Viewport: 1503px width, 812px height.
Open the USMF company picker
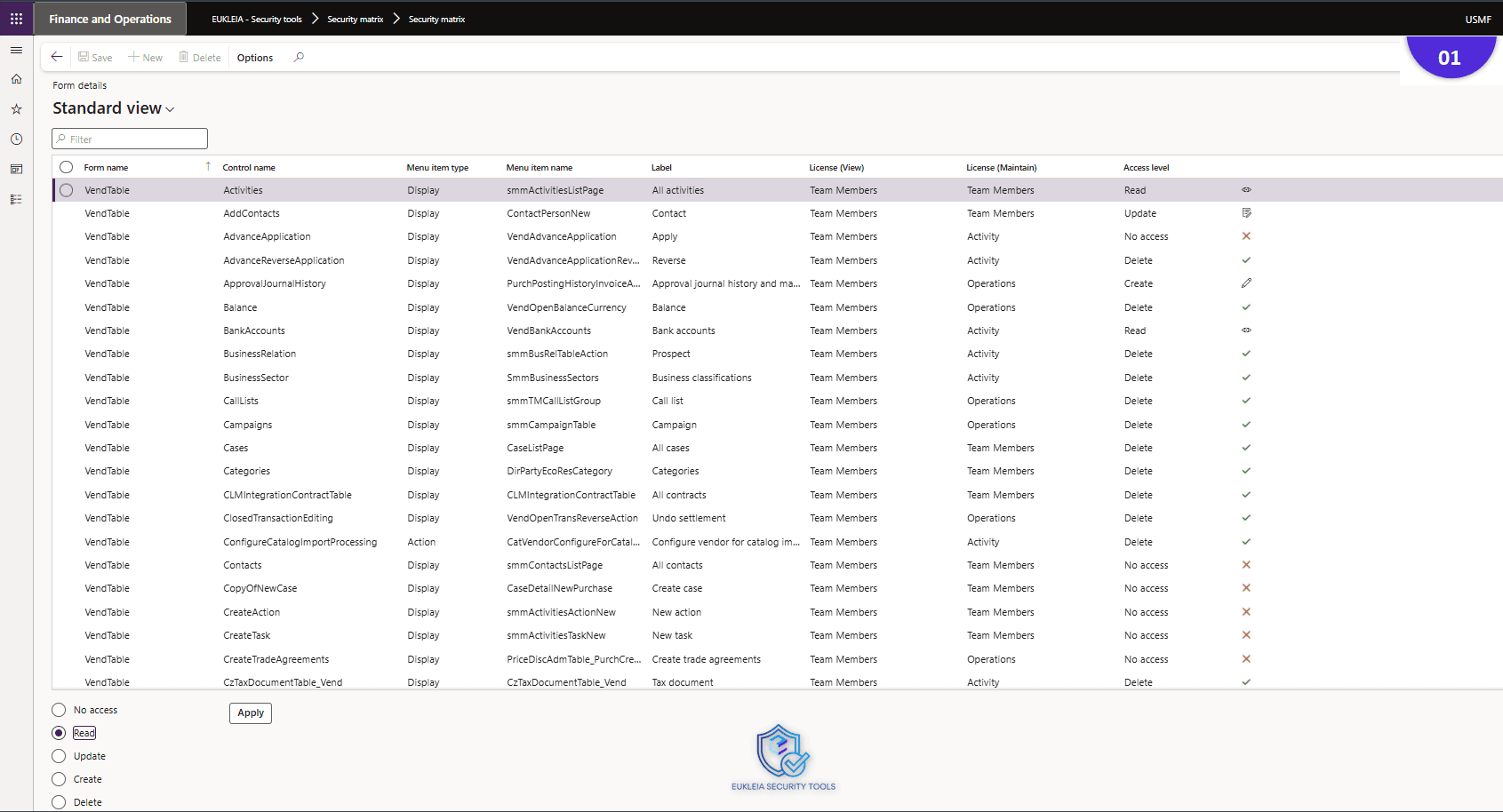[1478, 20]
